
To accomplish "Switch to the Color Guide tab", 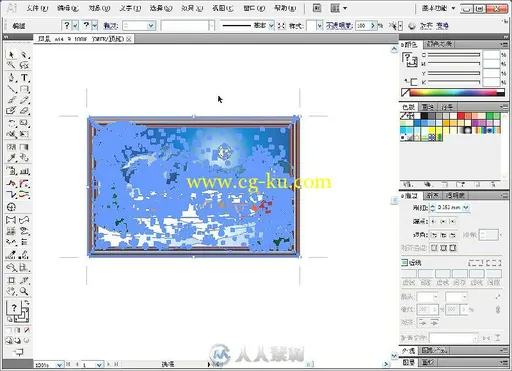I will (x=439, y=44).
